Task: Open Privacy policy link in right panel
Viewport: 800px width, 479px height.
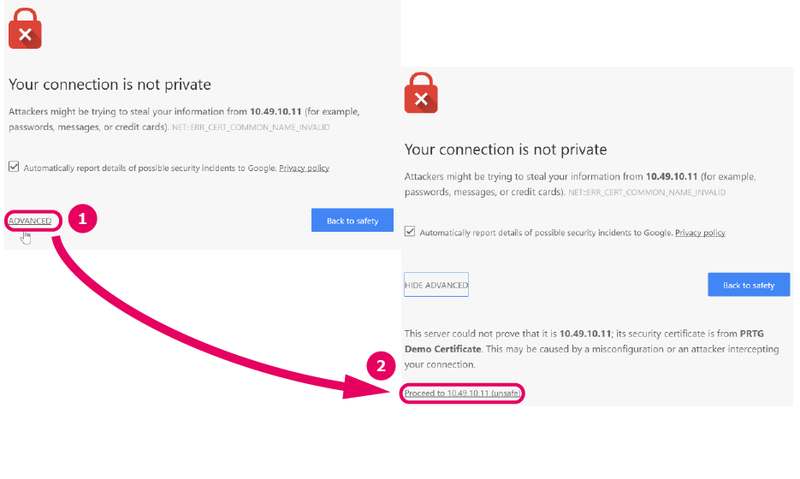Action: coord(700,233)
